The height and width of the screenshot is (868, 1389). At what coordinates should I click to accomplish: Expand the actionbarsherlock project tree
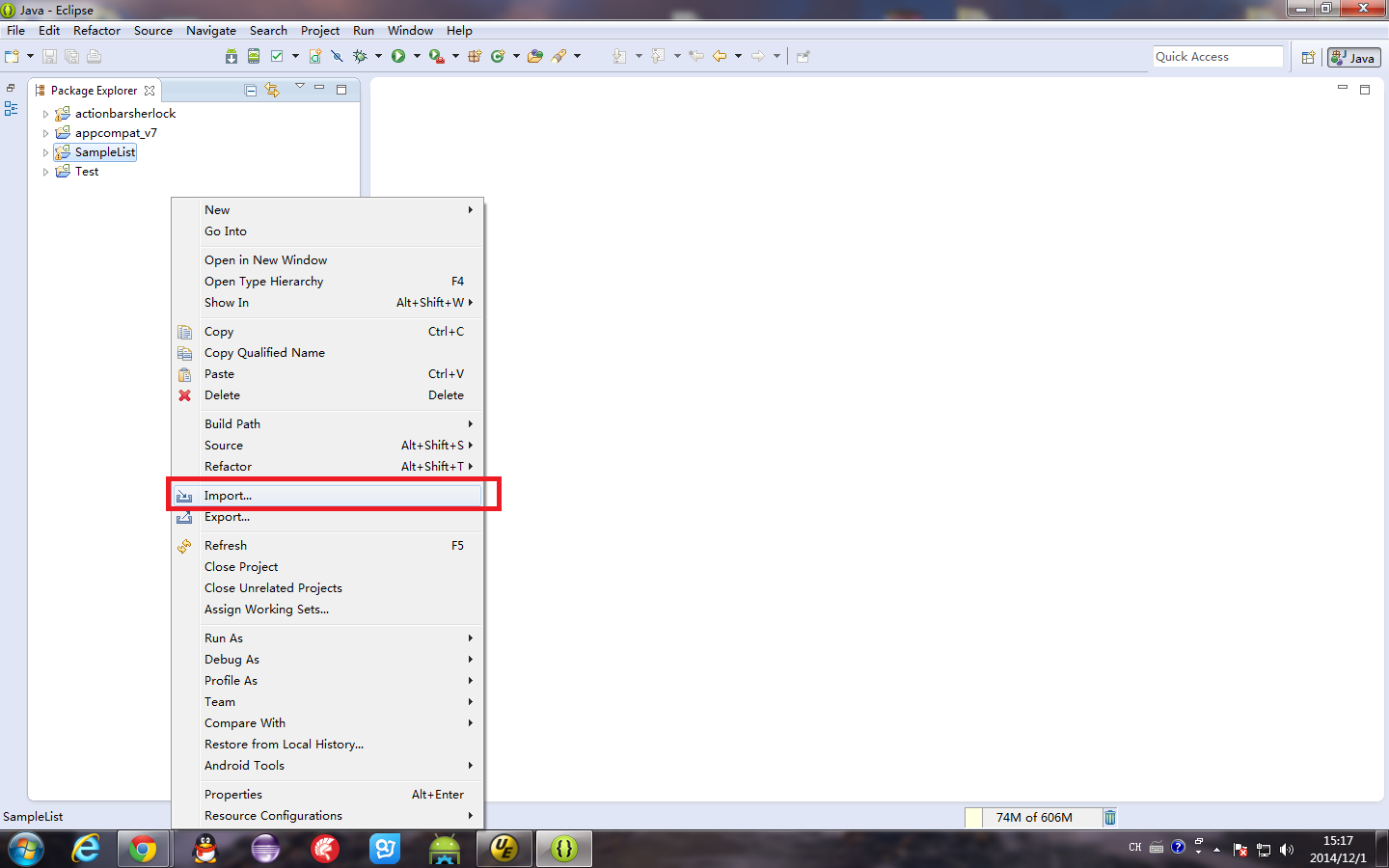(45, 114)
